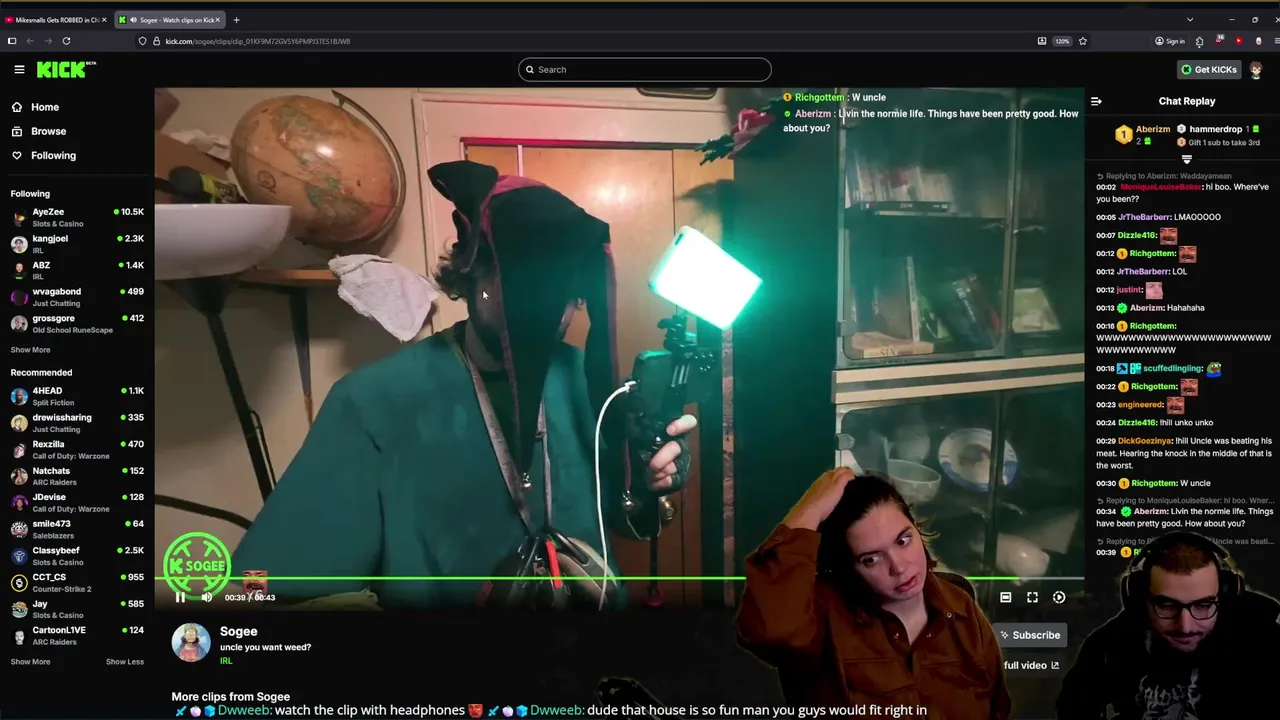Open smile473 recommended channel
This screenshot has width=1280, height=720.
77,528
